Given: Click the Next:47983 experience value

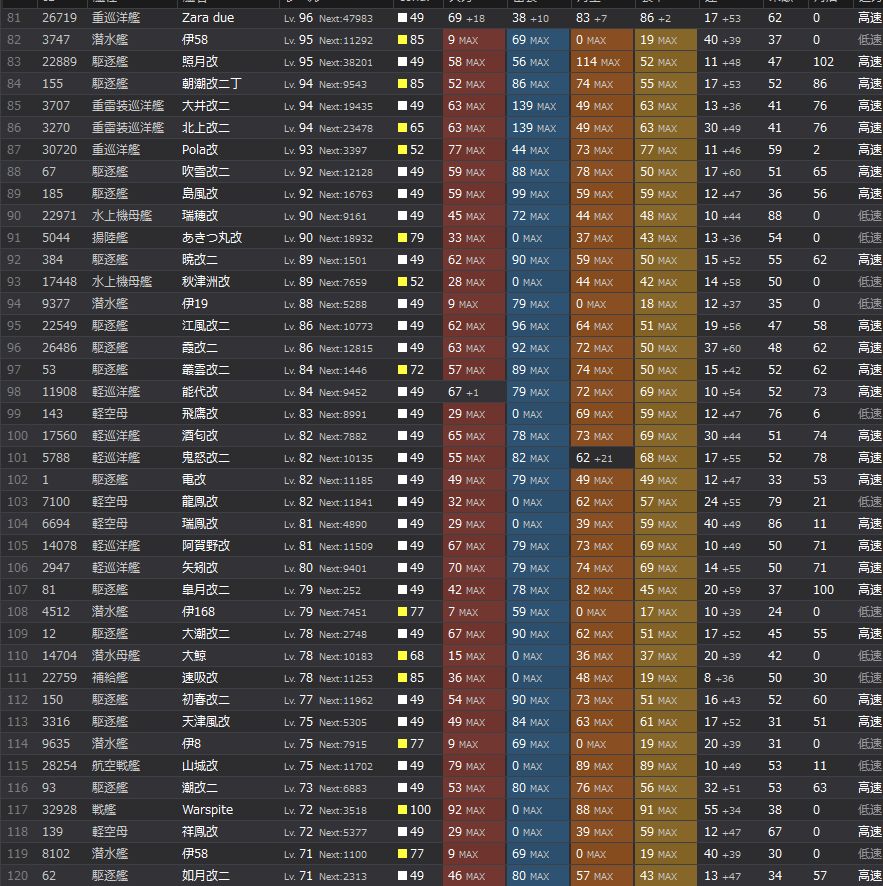Looking at the screenshot, I should [x=346, y=19].
